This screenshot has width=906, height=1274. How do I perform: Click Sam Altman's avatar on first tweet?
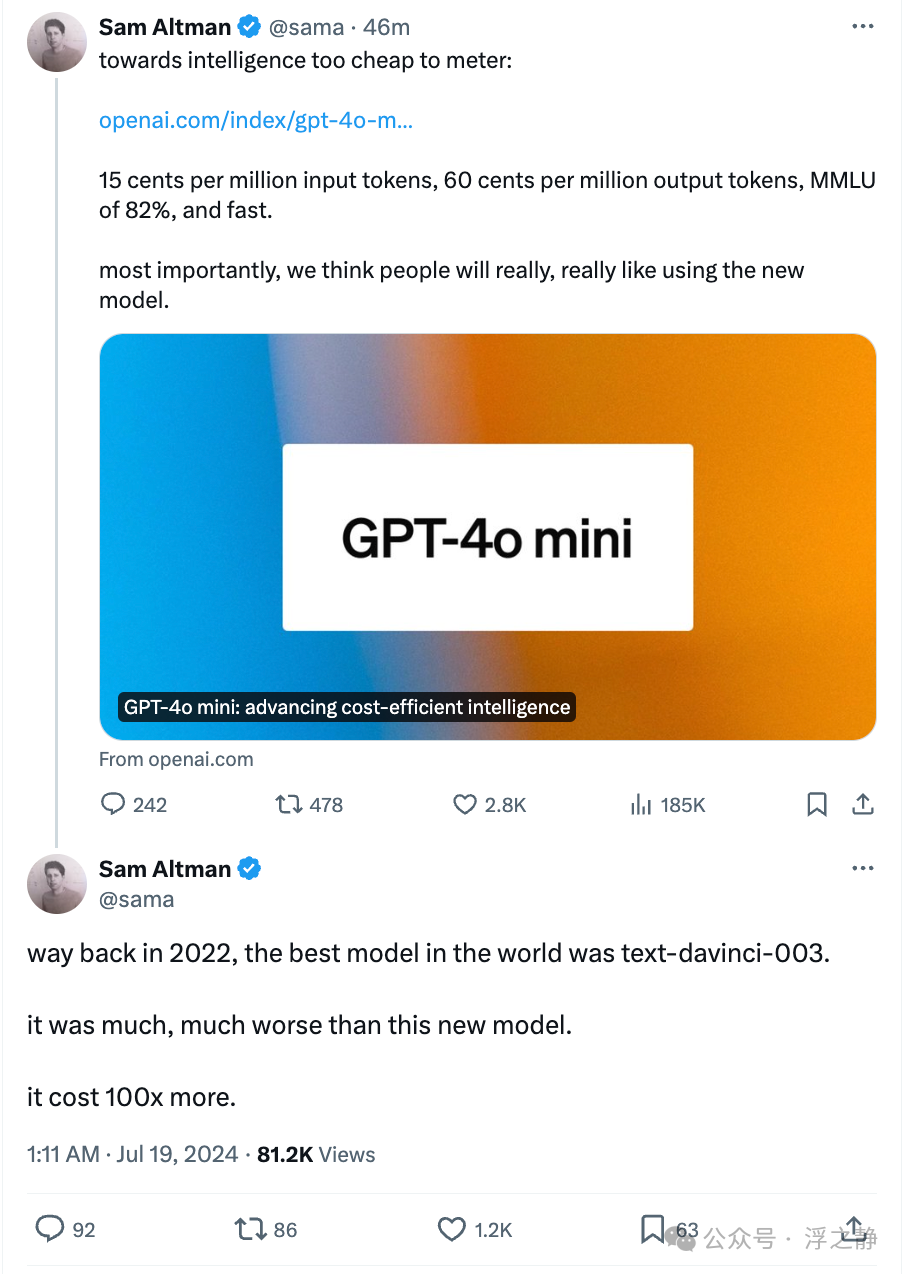tap(56, 42)
